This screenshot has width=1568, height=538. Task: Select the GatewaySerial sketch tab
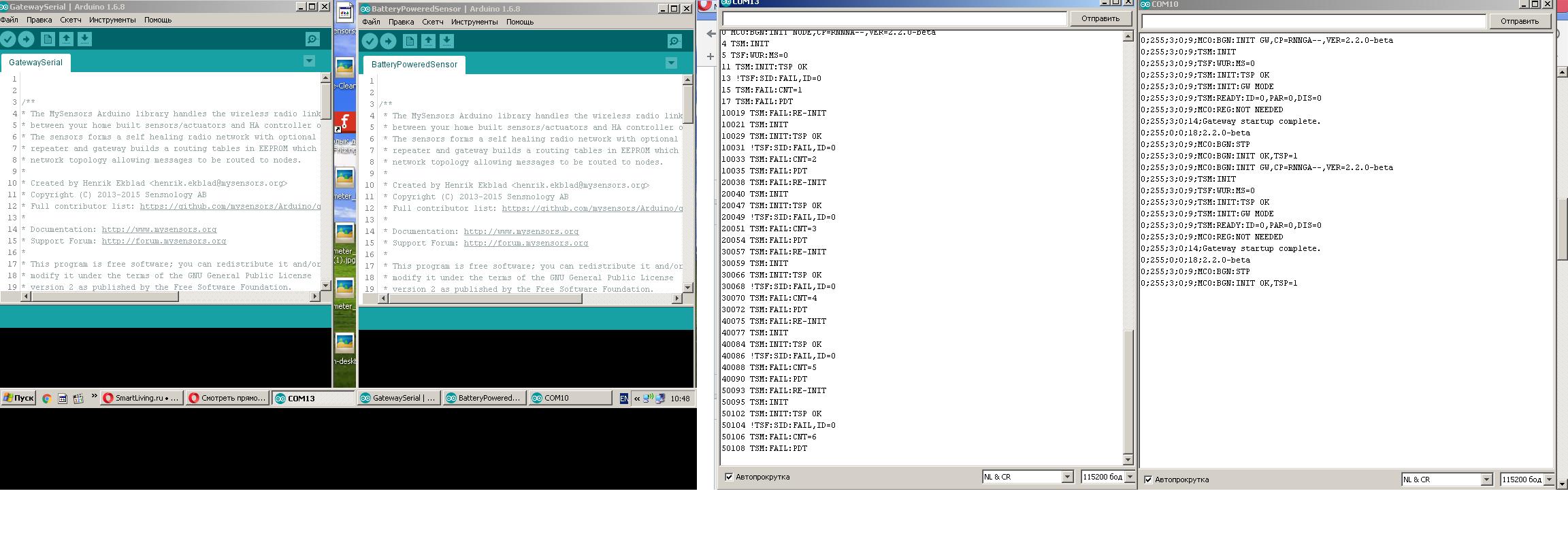click(x=35, y=62)
